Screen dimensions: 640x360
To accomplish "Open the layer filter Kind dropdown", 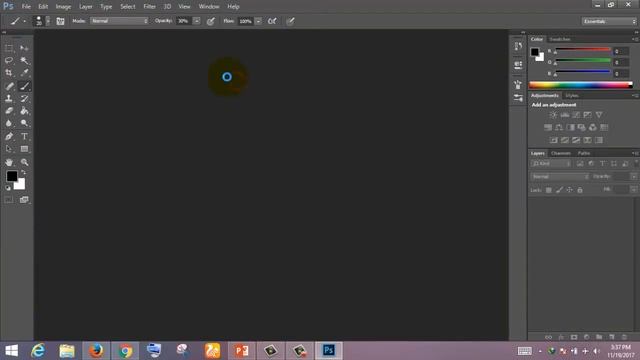I will click(x=551, y=164).
